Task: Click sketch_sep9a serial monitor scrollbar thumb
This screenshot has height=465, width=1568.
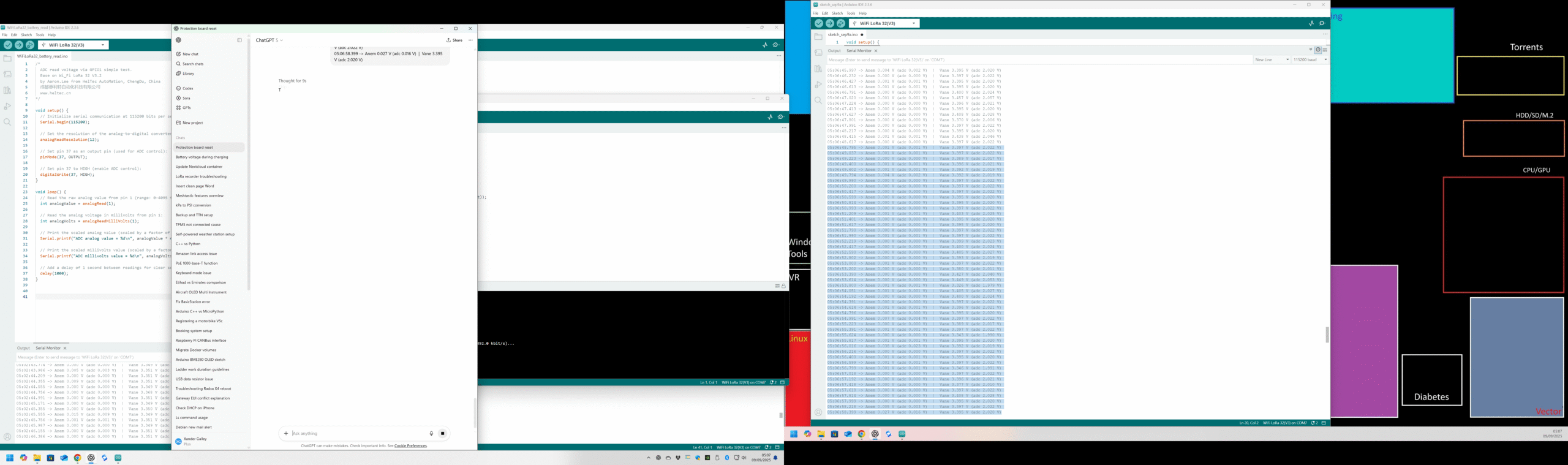Action: point(1327,335)
